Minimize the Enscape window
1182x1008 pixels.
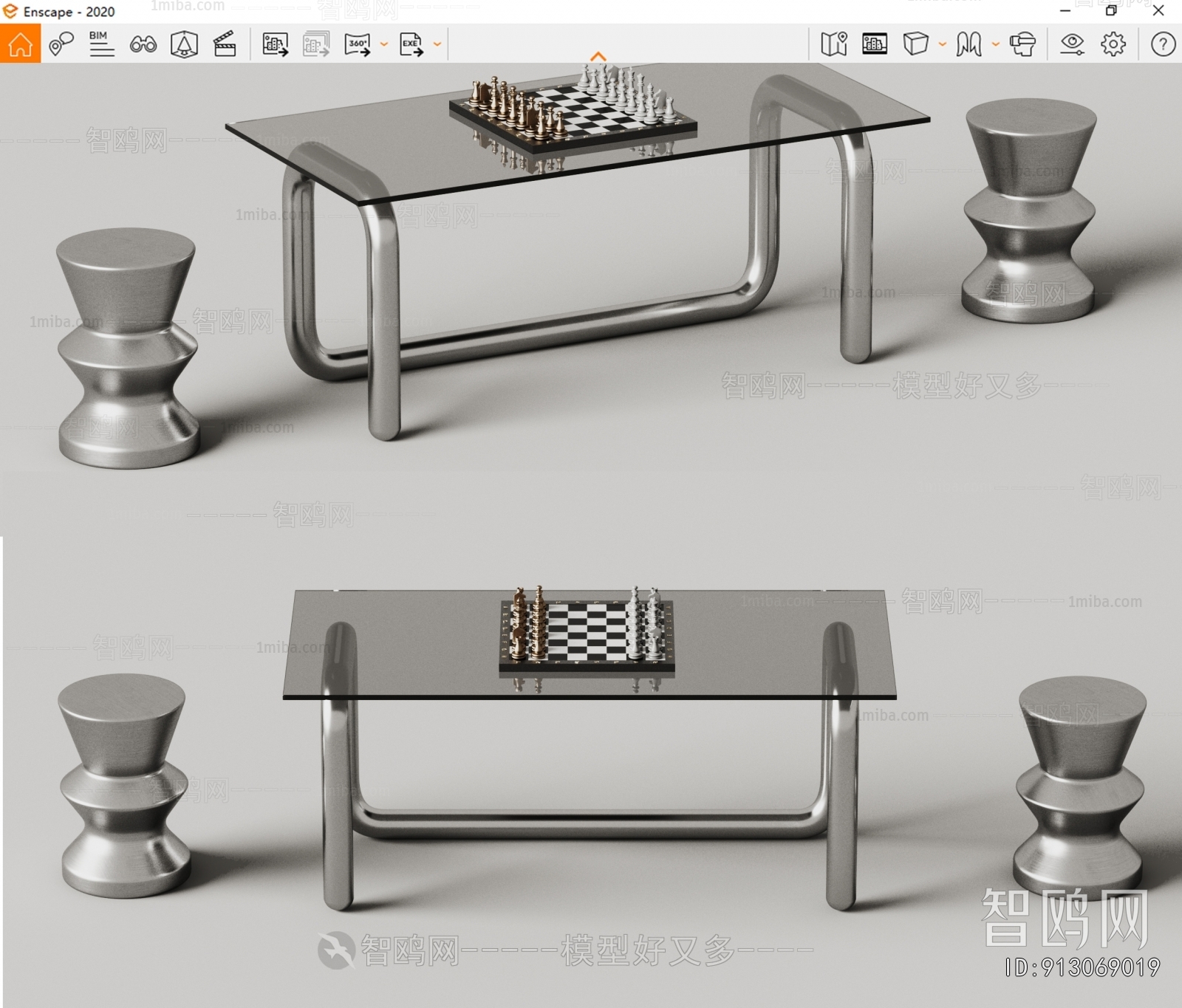(x=1065, y=10)
